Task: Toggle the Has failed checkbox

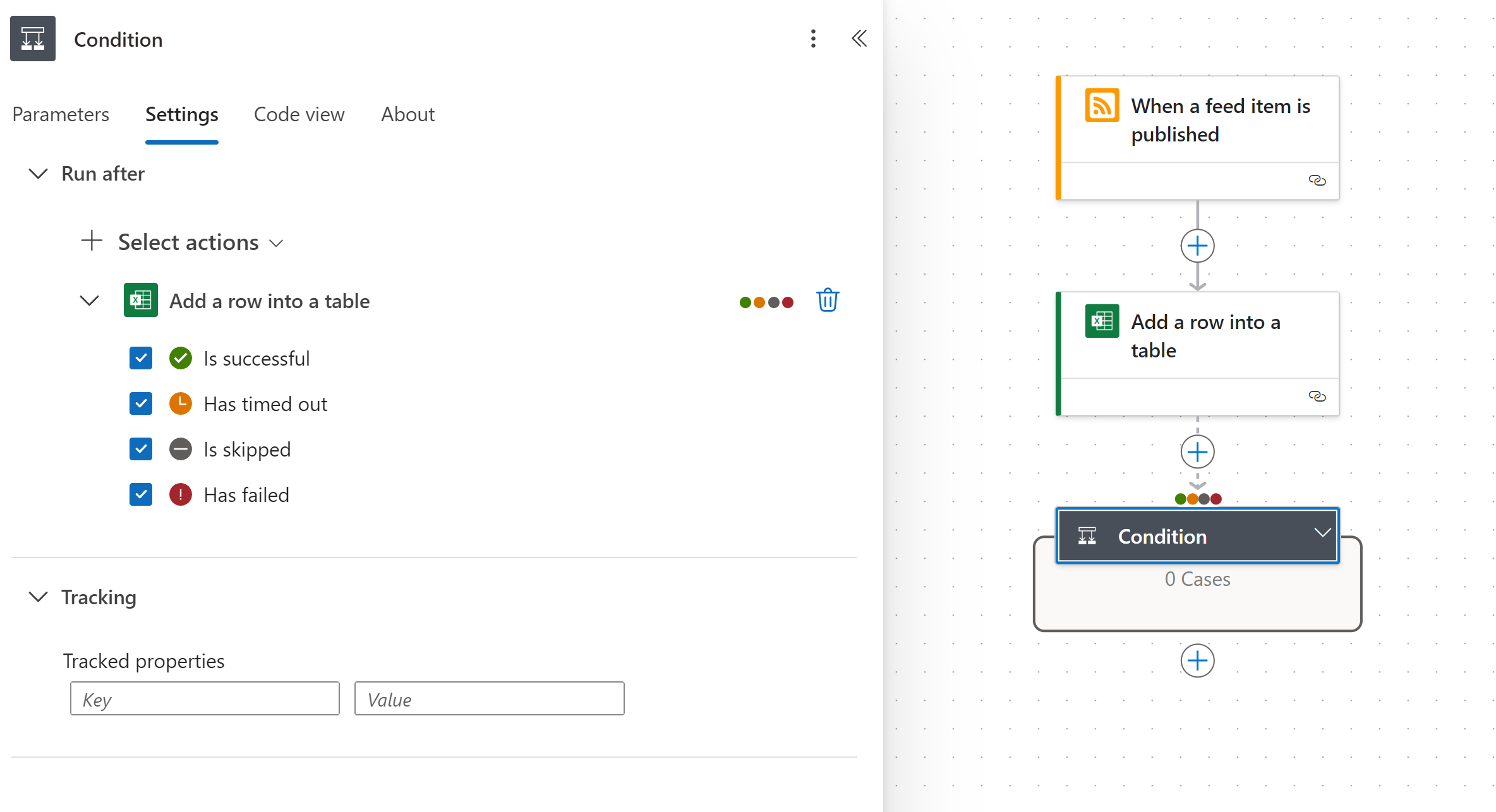Action: point(141,494)
